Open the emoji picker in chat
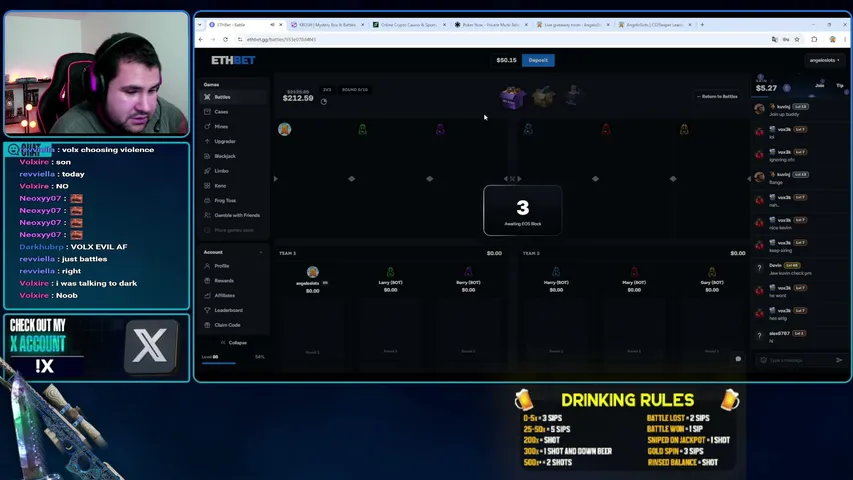Viewport: 853px width, 480px height. [x=763, y=360]
